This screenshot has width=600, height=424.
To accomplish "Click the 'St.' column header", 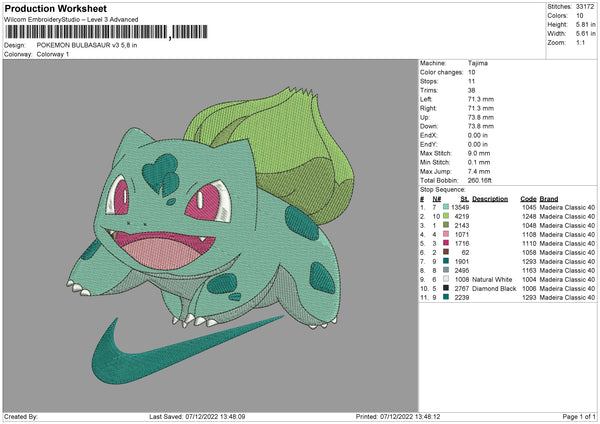I will tap(465, 199).
